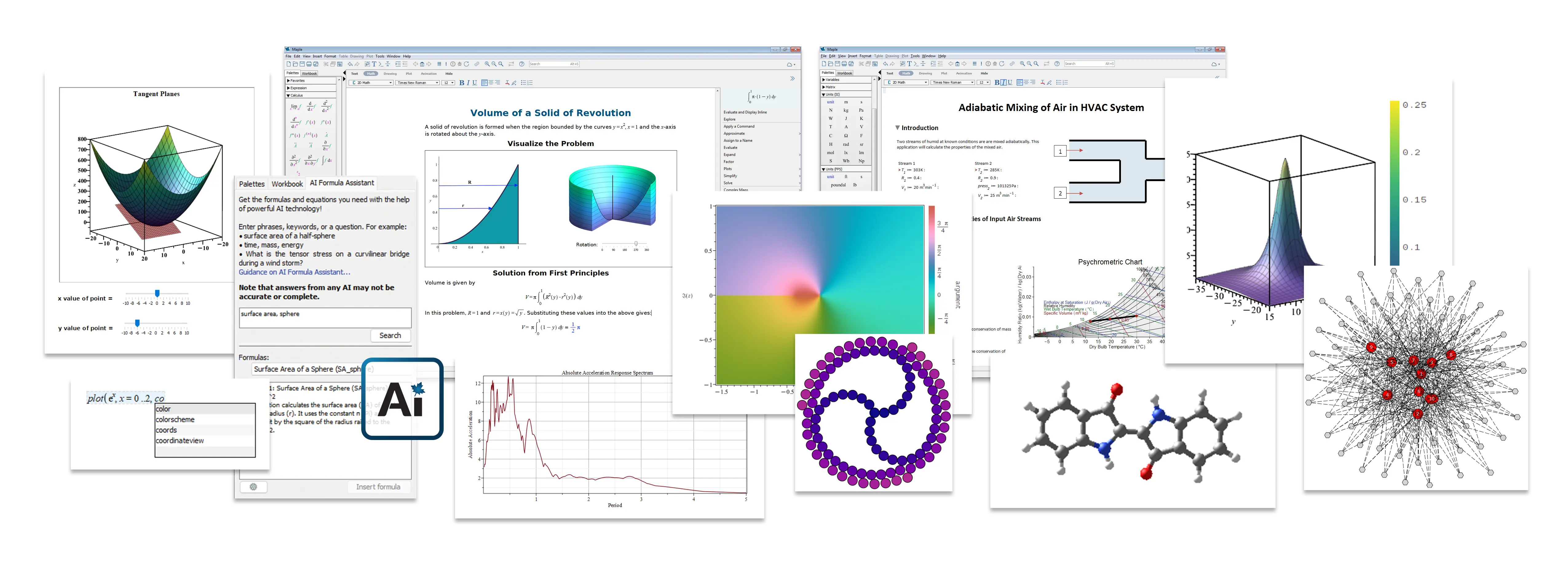Click Redo arrow in Solid of Revolution window
The image size is (1568, 563).
(x=357, y=64)
